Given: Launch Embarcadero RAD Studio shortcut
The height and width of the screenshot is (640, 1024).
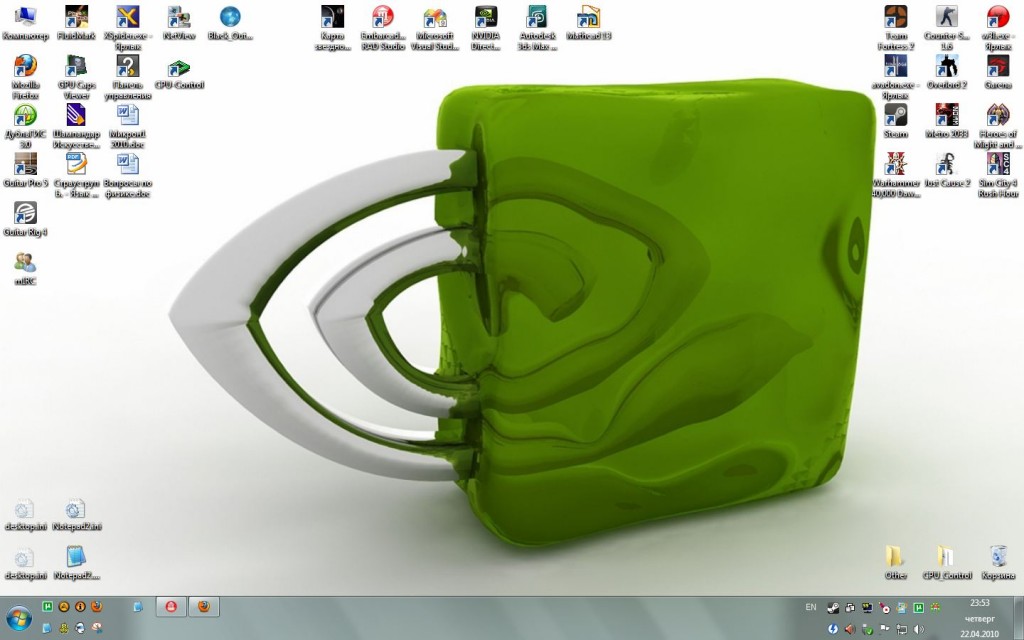Looking at the screenshot, I should (x=383, y=28).
